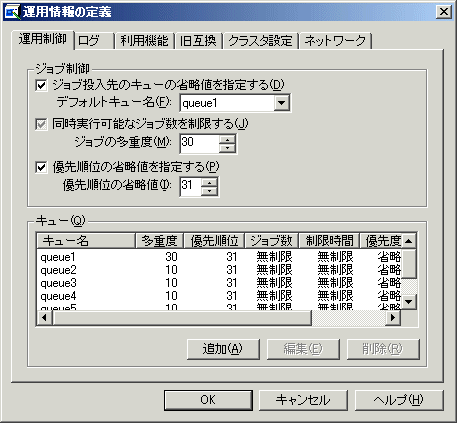
Task: Open the 利用機能 tab
Action: pyautogui.click(x=144, y=41)
